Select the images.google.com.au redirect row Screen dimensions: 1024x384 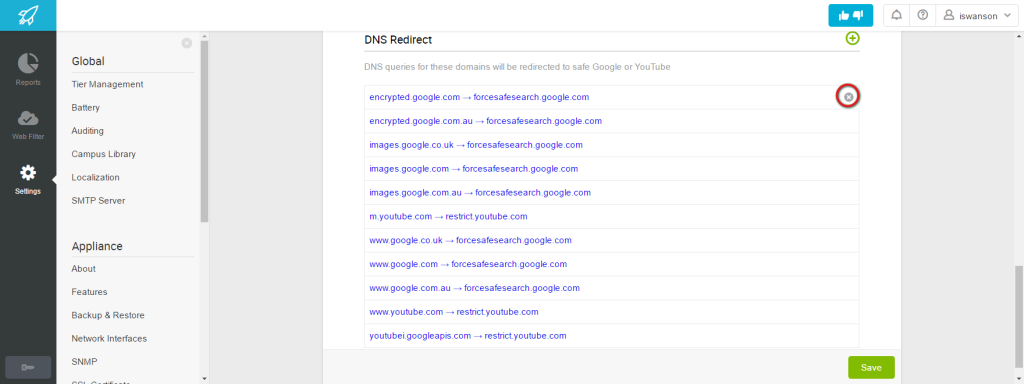[x=611, y=193]
